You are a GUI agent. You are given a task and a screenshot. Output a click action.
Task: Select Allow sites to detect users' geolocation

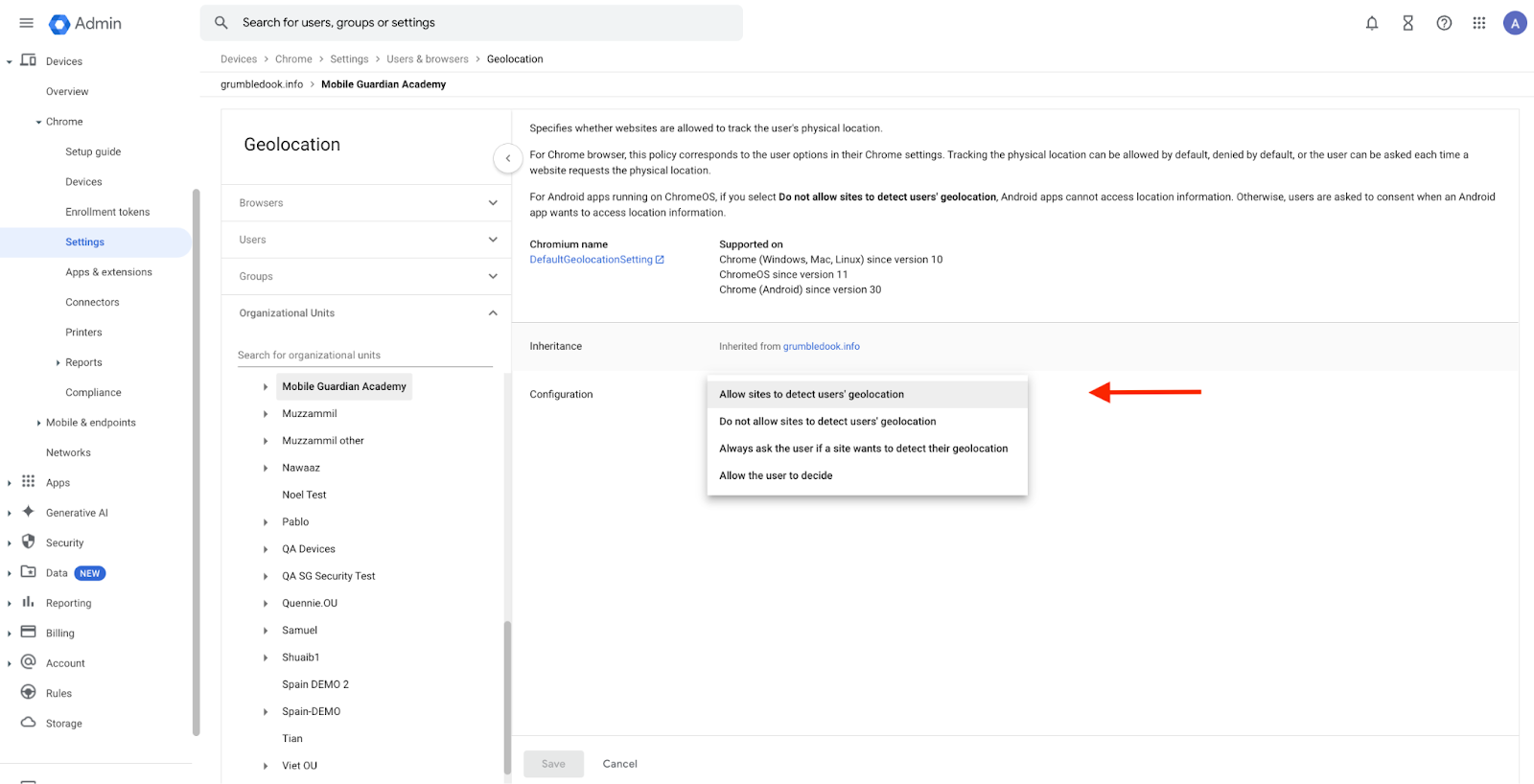tap(867, 394)
